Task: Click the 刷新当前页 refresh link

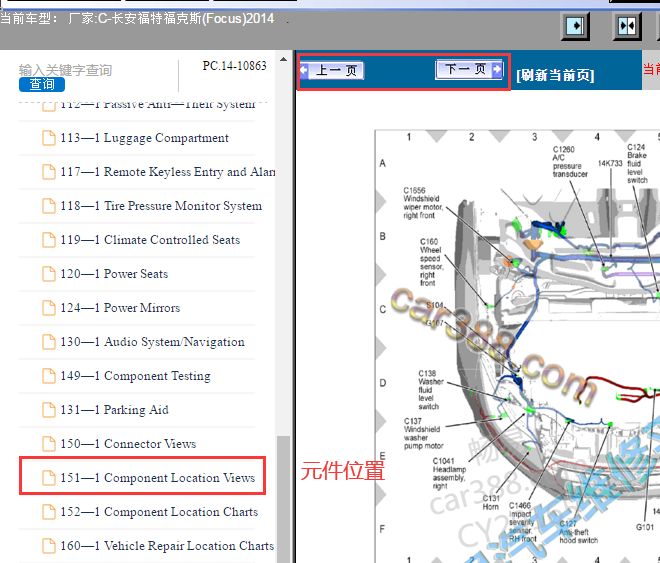Action: (x=555, y=75)
